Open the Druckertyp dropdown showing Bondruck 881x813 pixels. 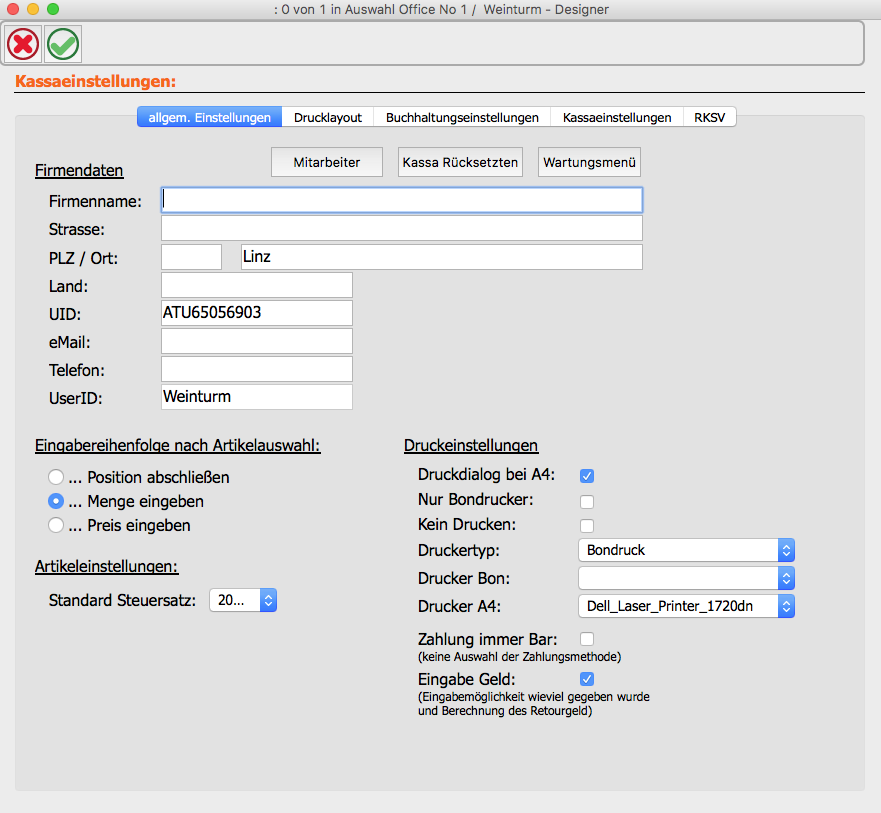click(686, 550)
